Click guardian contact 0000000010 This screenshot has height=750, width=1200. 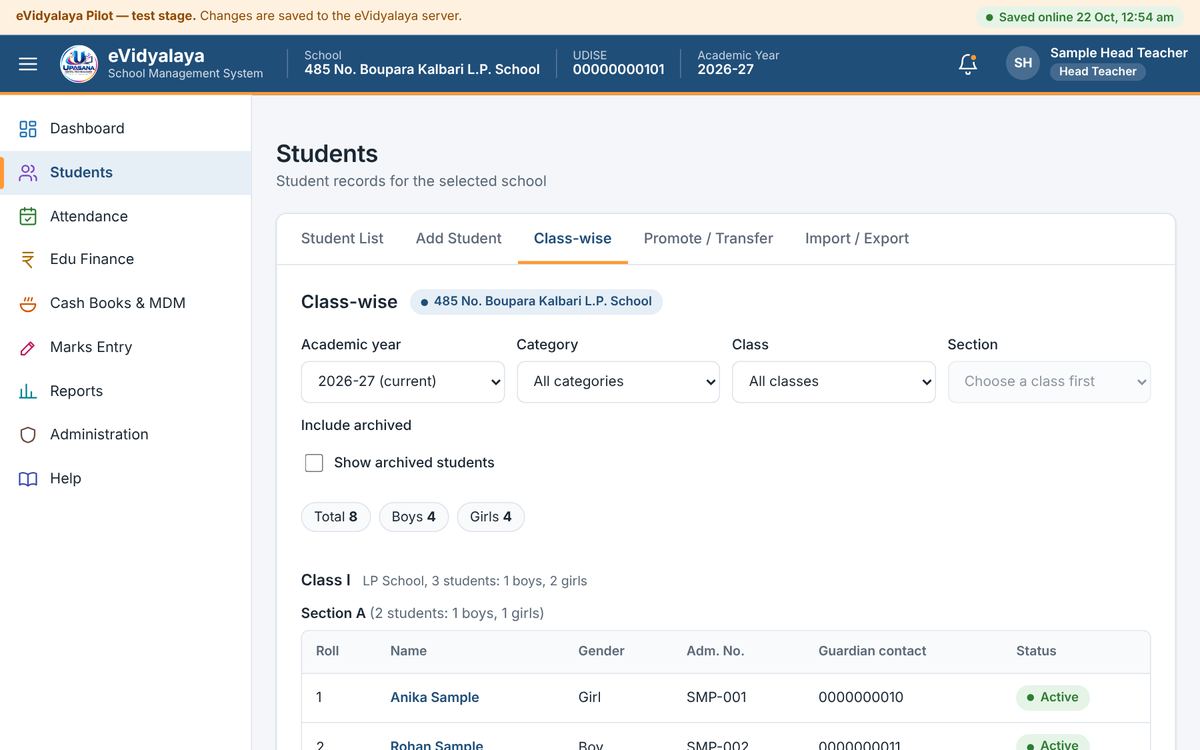pos(861,698)
